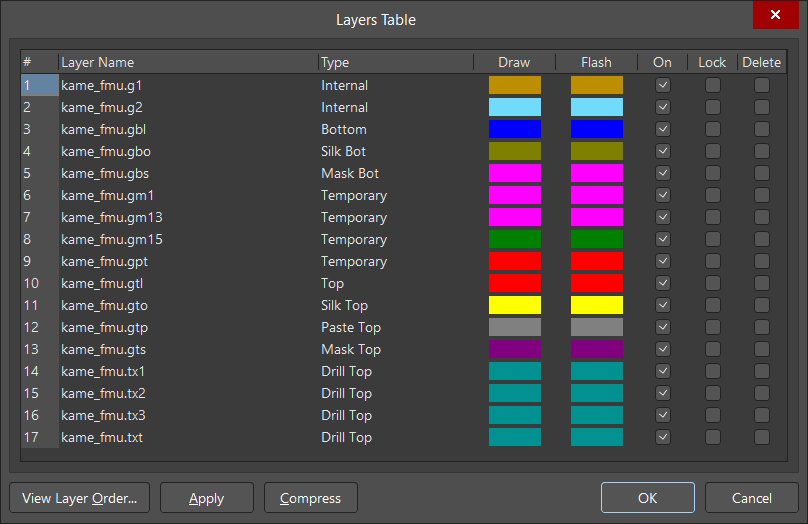Change Type of kame_fmu.tx3 row

(x=346, y=415)
